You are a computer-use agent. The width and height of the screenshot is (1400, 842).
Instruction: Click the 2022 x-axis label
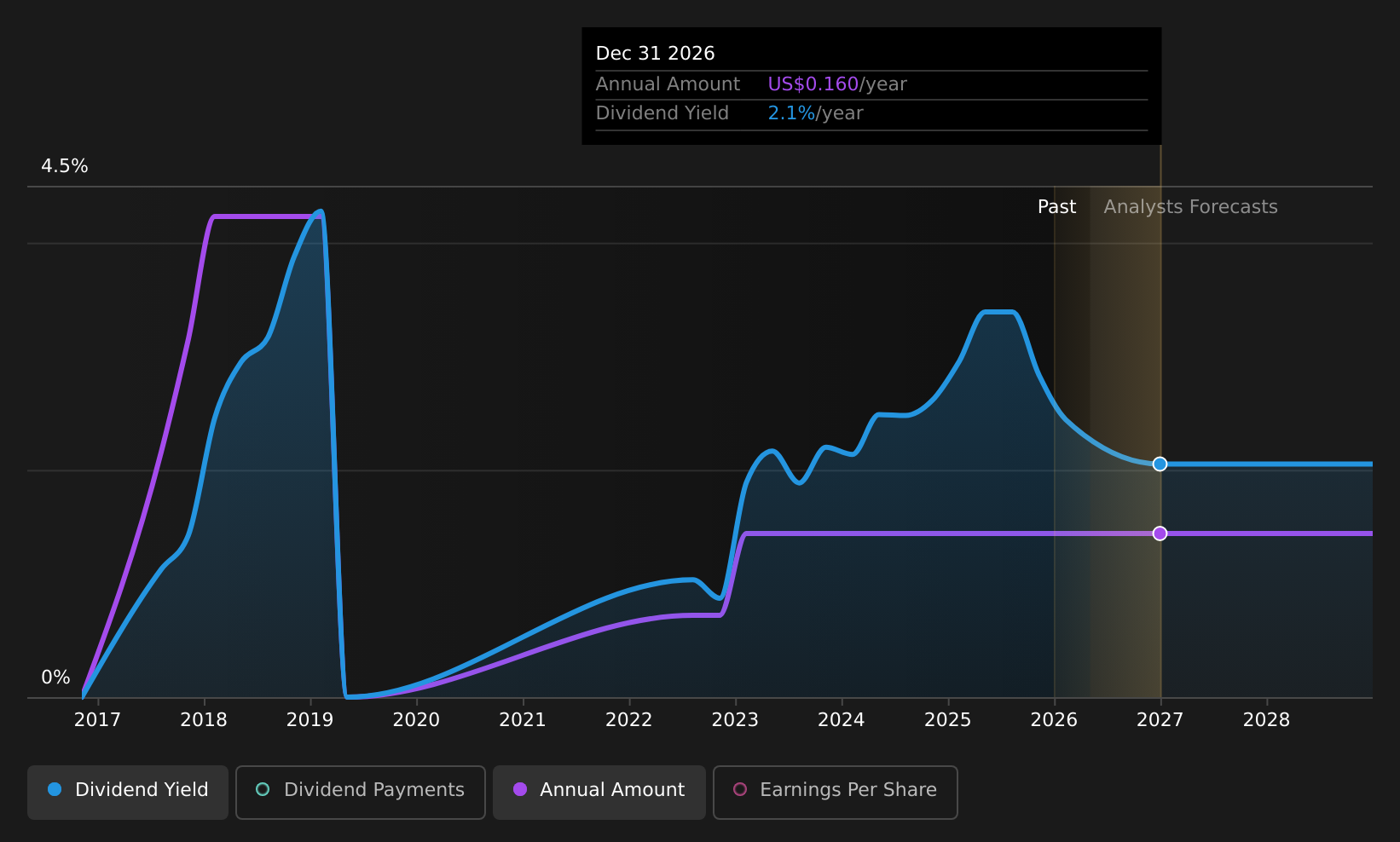tap(629, 720)
